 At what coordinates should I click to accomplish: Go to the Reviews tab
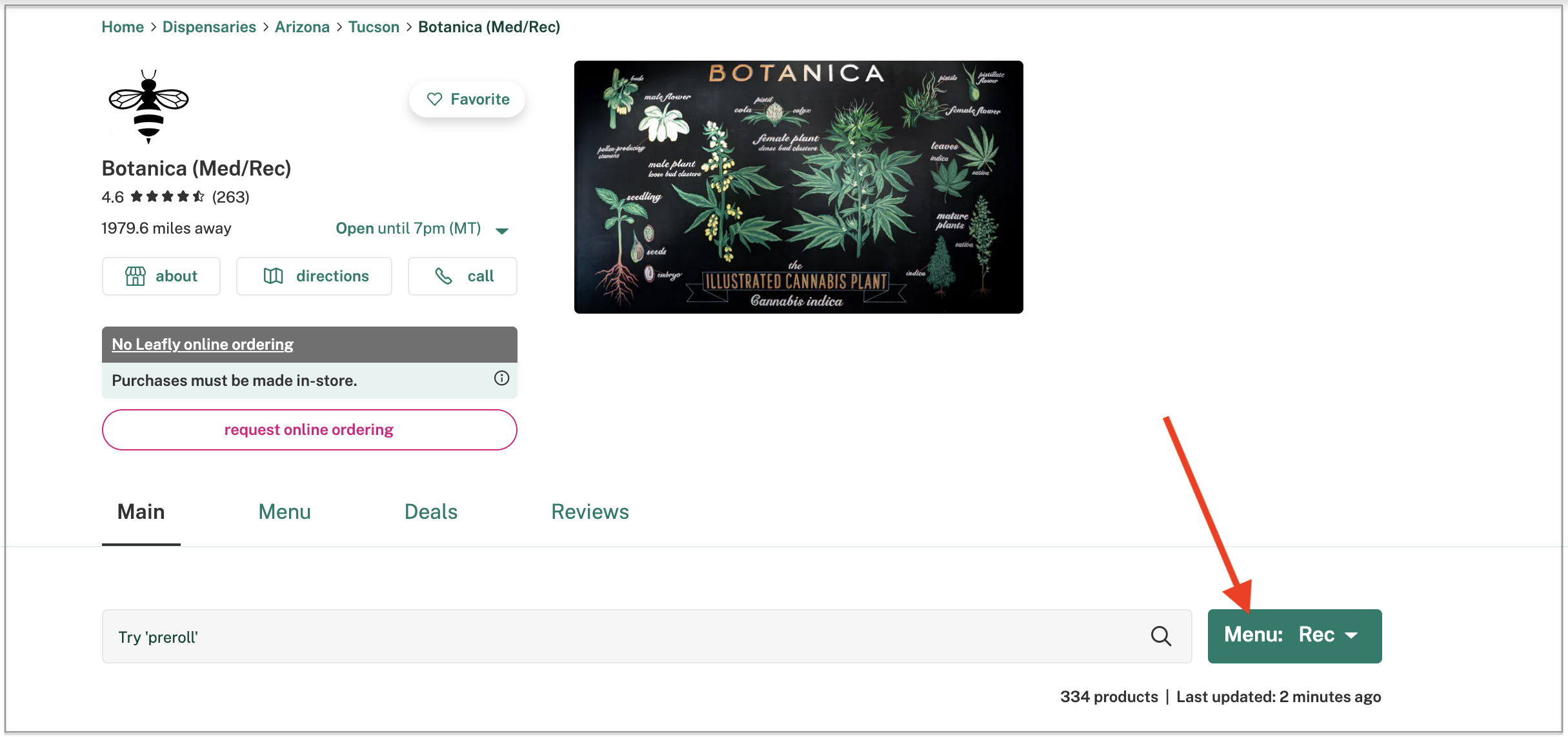tap(590, 512)
